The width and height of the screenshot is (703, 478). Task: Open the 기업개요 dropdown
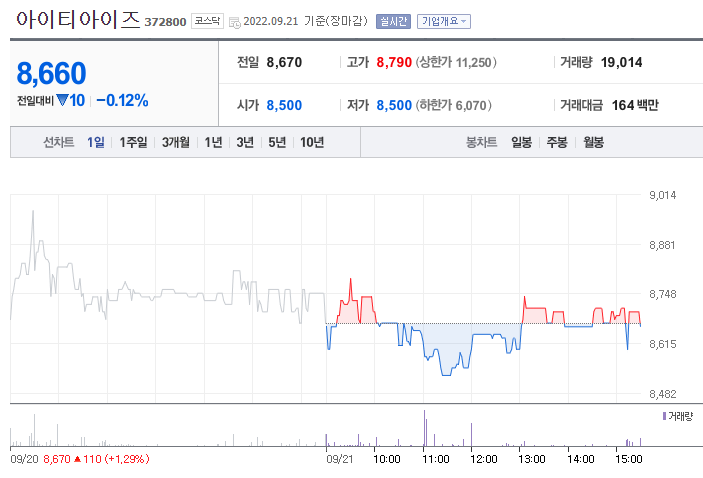(443, 21)
